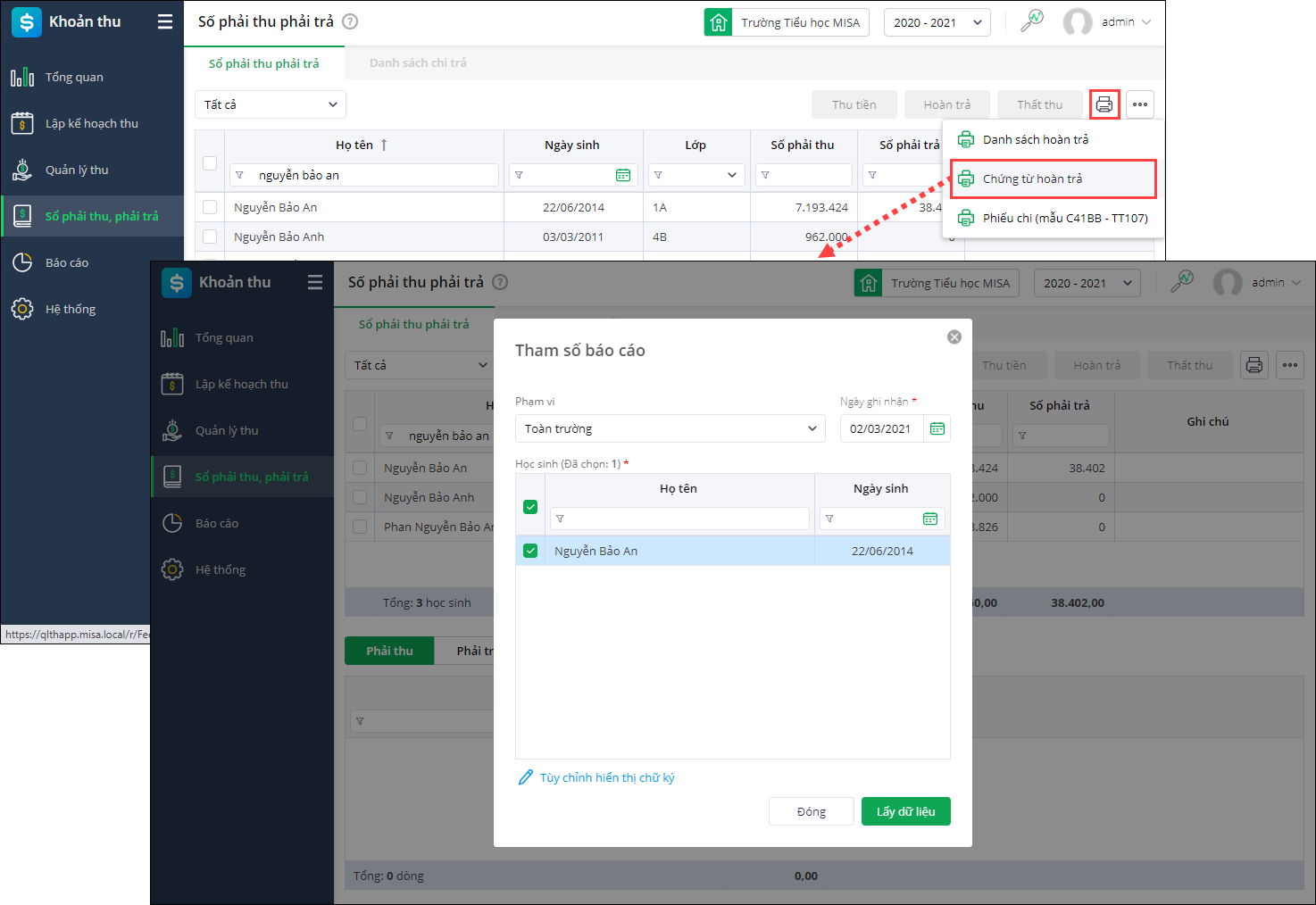This screenshot has width=1316, height=905.
Task: Click the school house icon in front window
Action: tap(868, 283)
